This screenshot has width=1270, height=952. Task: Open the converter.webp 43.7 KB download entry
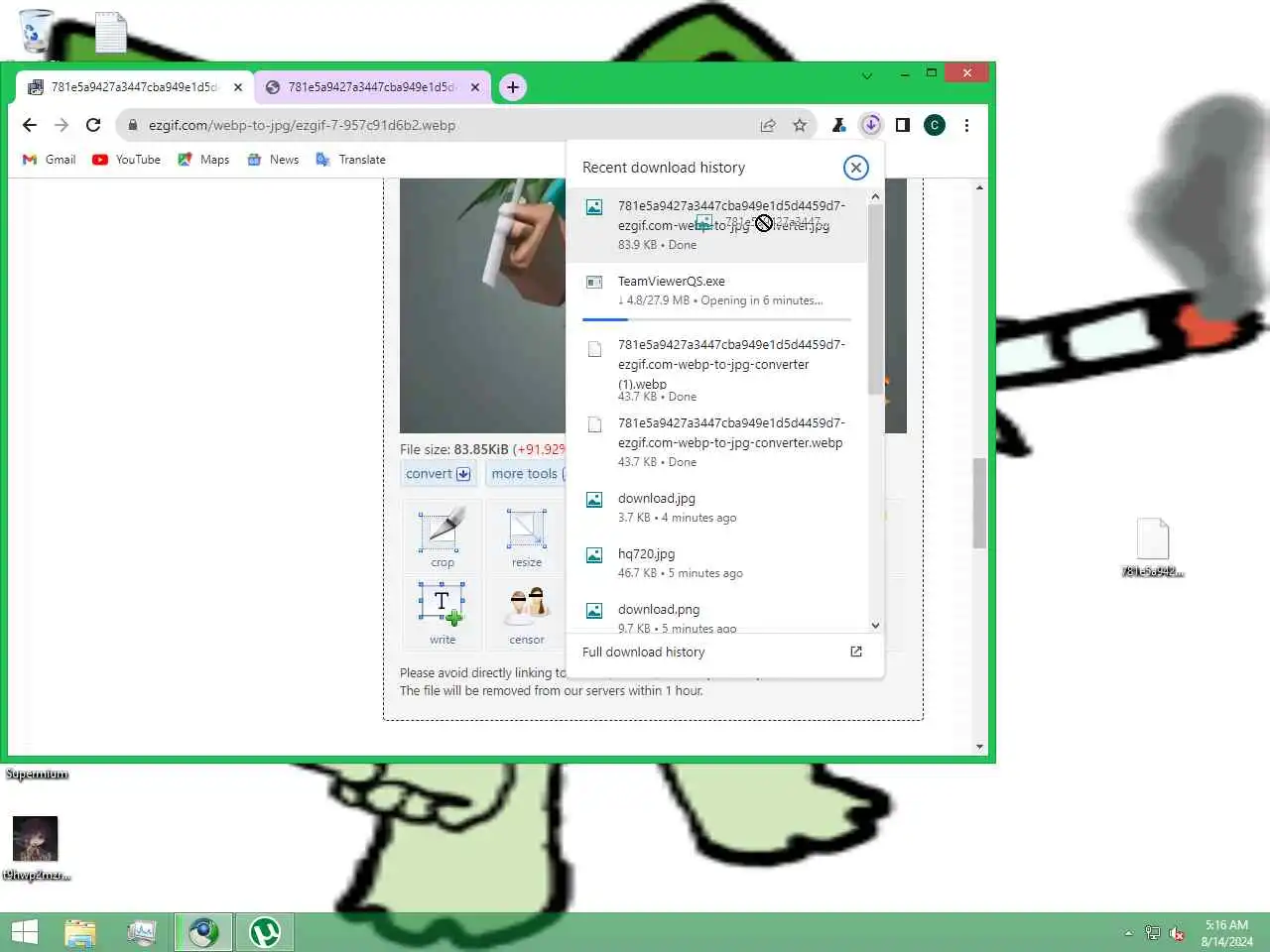pos(716,441)
